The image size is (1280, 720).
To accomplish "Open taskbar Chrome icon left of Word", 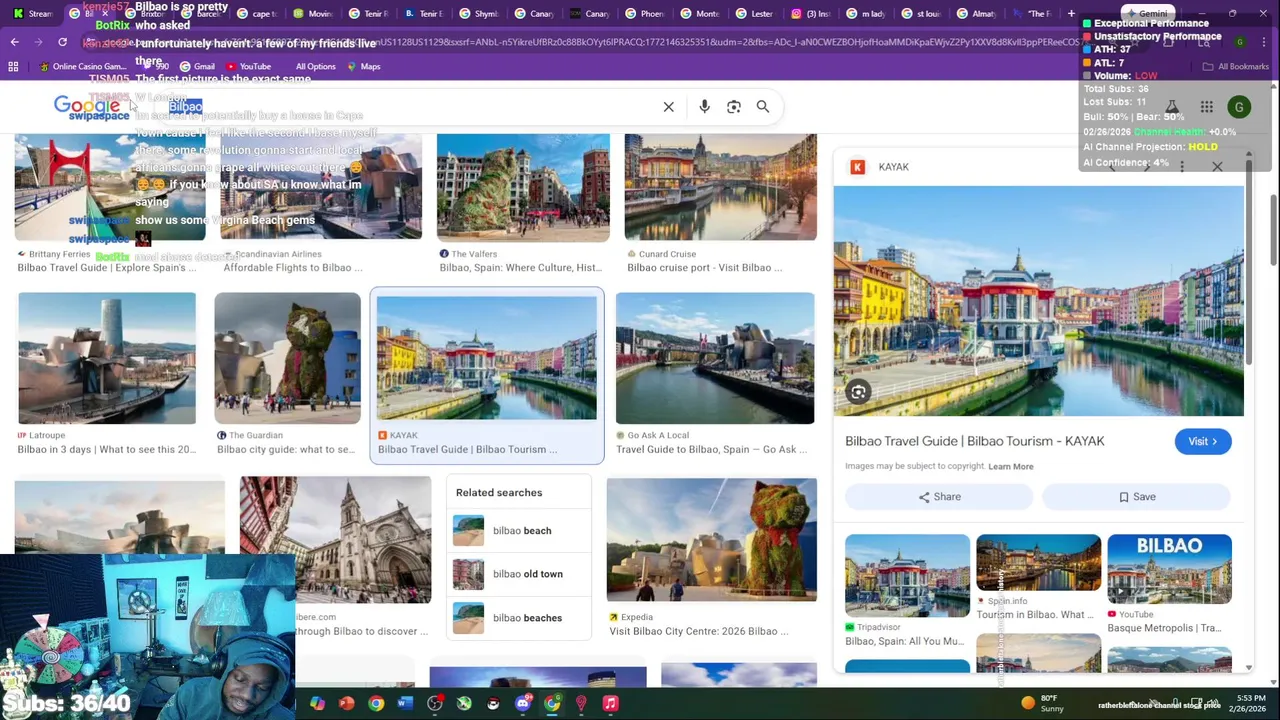I will click(376, 704).
